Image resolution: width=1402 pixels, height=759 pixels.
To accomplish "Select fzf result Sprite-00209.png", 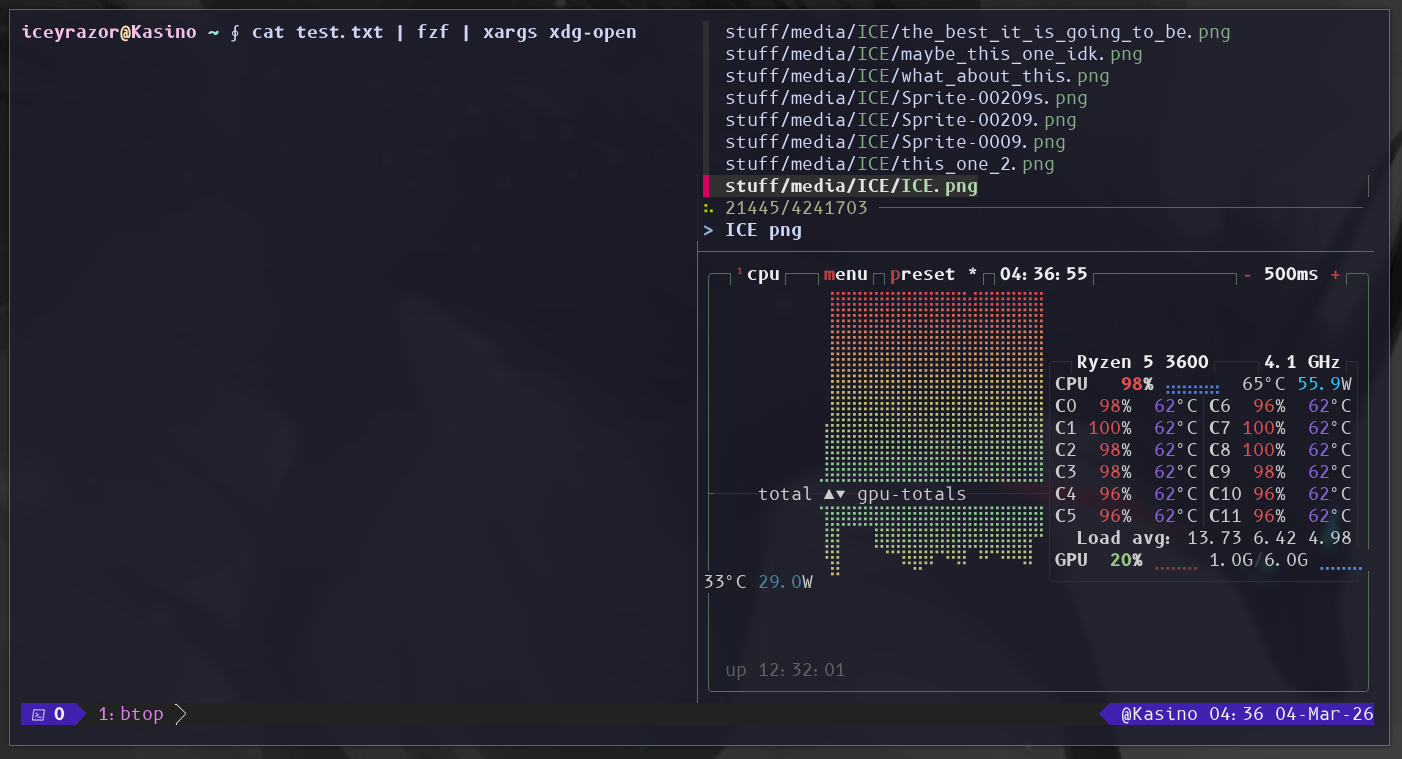I will (901, 120).
